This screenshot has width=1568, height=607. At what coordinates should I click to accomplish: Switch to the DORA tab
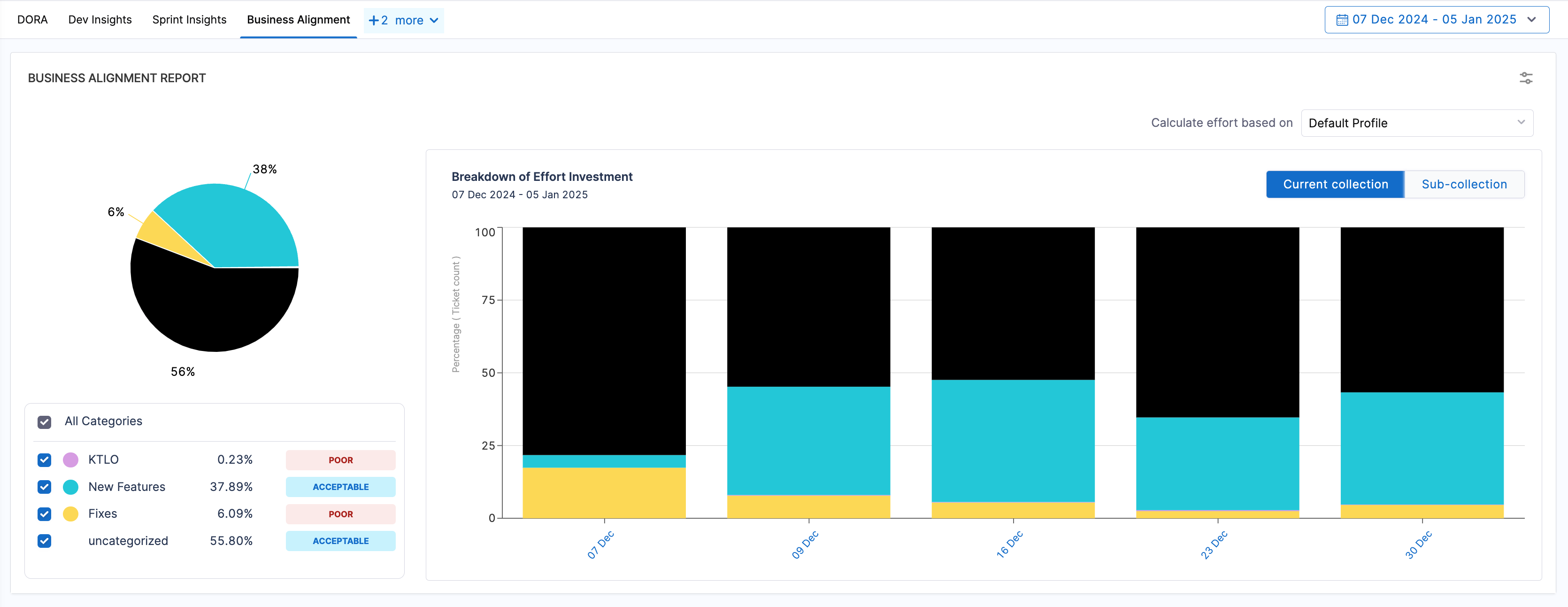[32, 20]
